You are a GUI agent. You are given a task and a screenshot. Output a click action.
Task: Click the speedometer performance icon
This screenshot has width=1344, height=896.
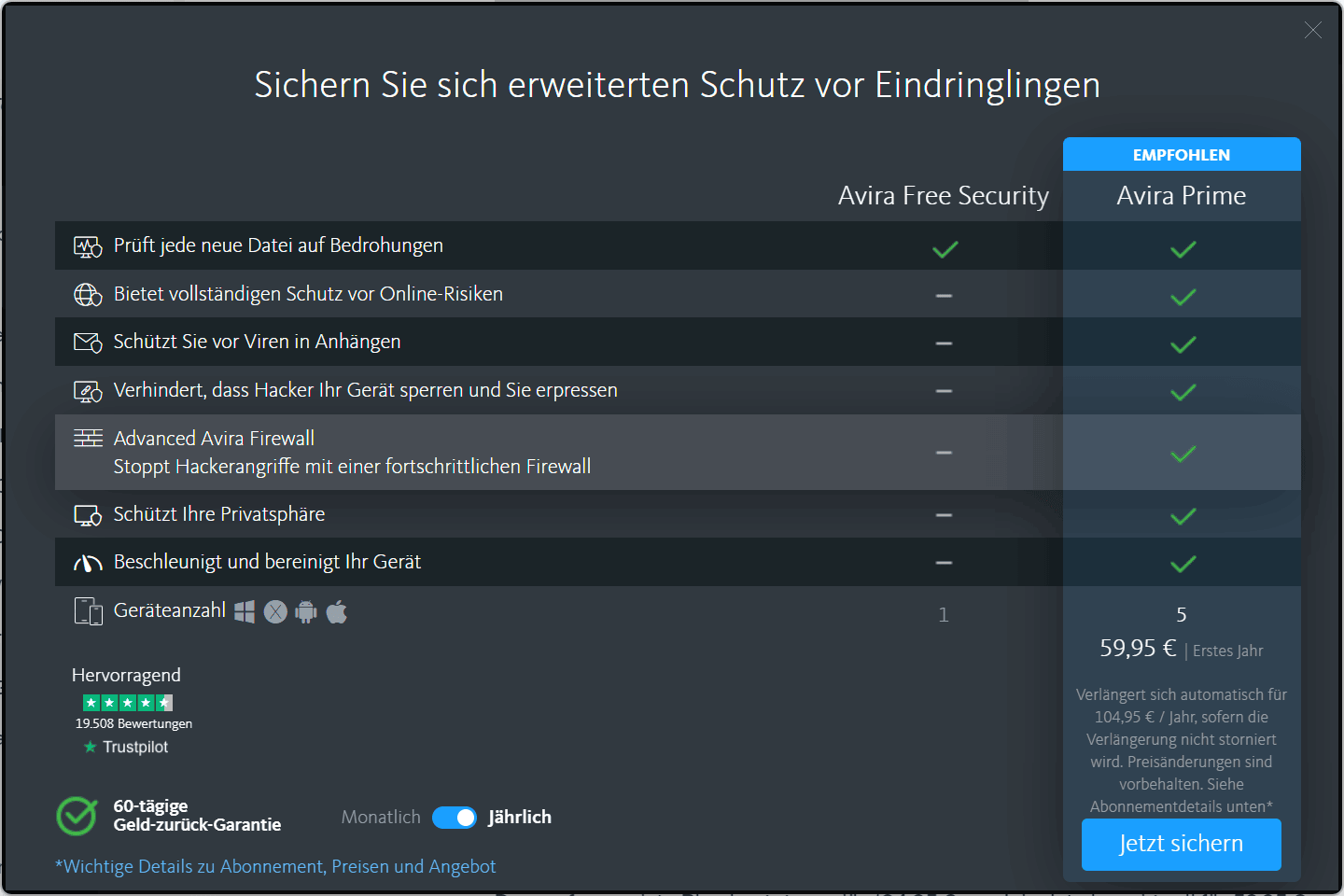pyautogui.click(x=88, y=563)
